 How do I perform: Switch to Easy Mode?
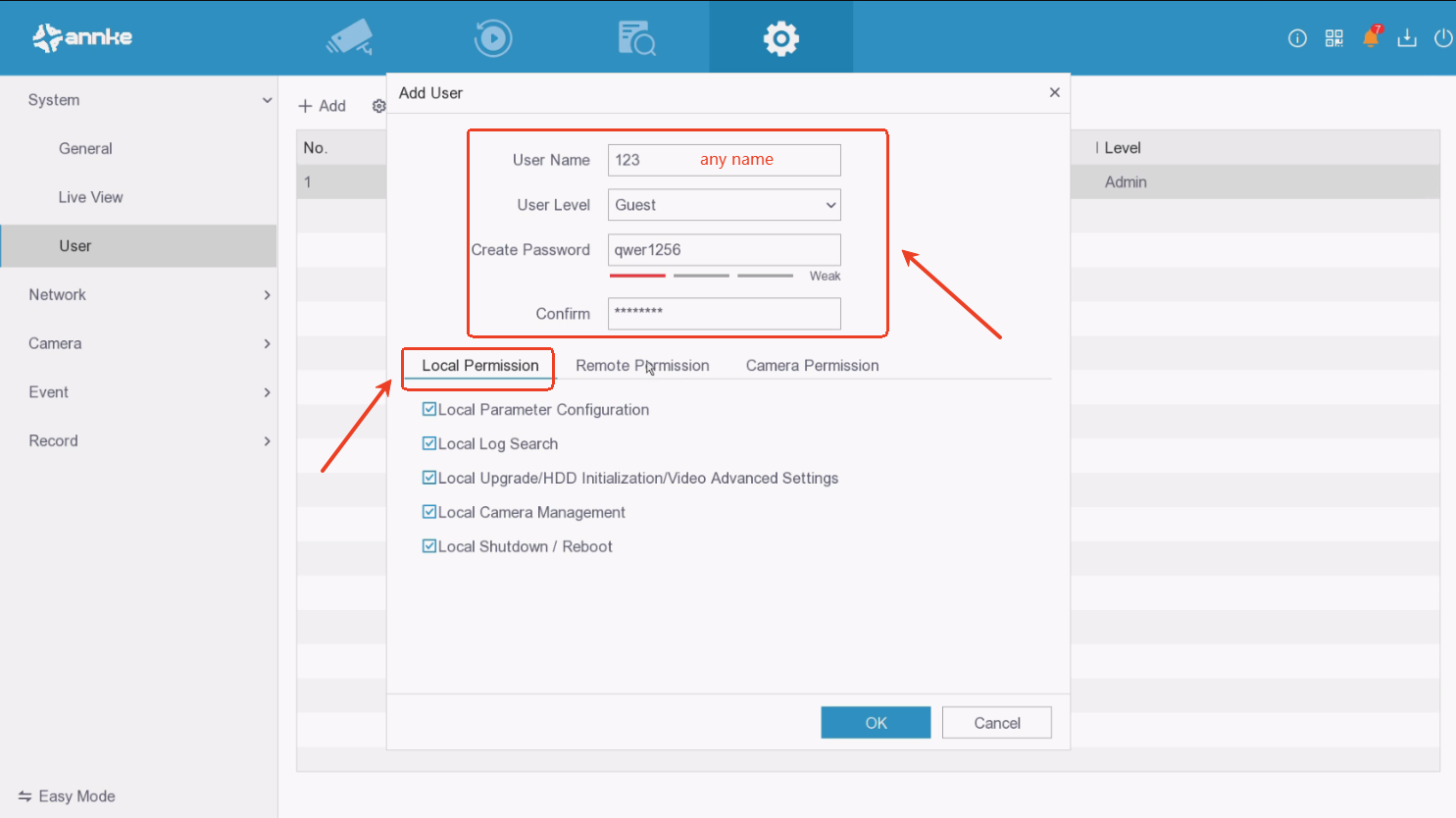pos(67,796)
